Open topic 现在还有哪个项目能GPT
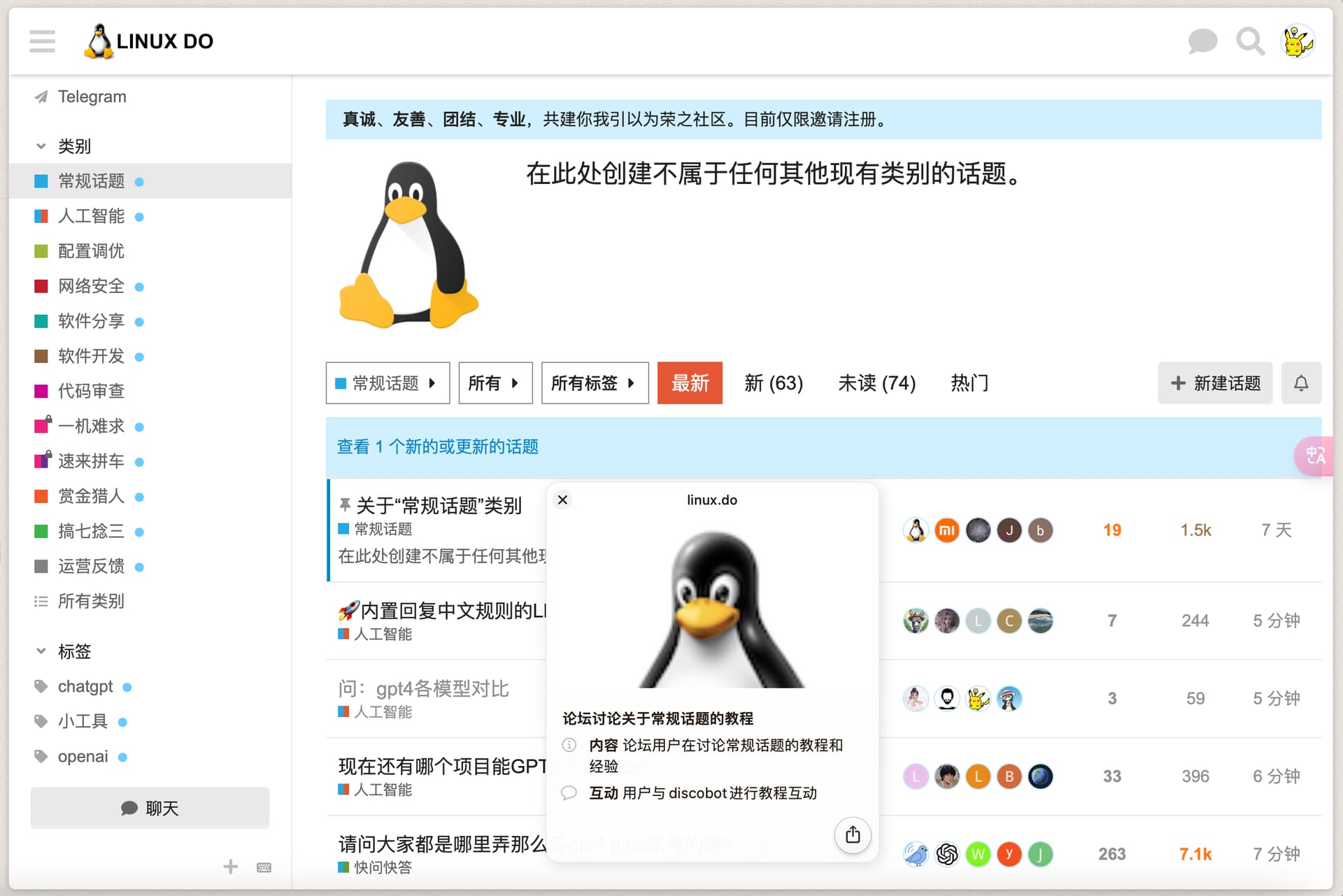 pyautogui.click(x=442, y=766)
